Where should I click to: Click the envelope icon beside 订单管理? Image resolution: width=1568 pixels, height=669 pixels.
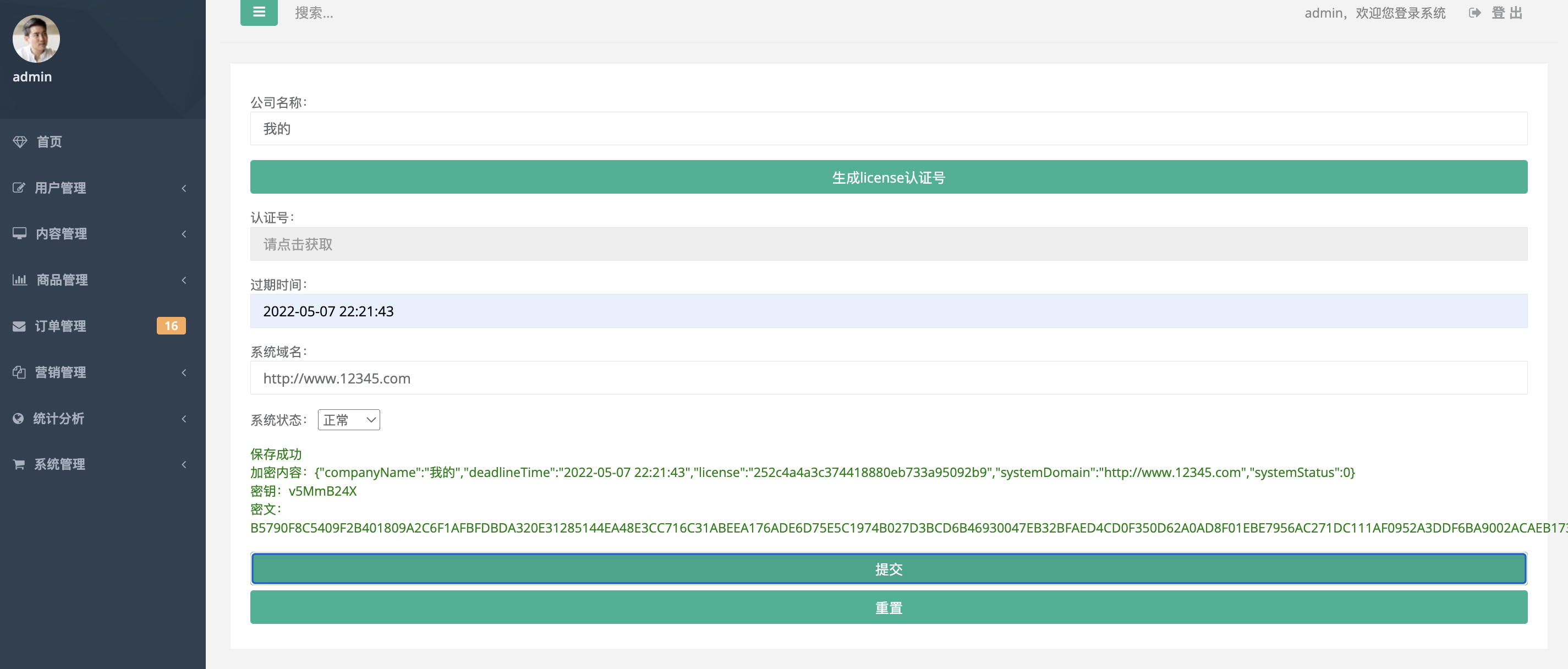coord(19,326)
